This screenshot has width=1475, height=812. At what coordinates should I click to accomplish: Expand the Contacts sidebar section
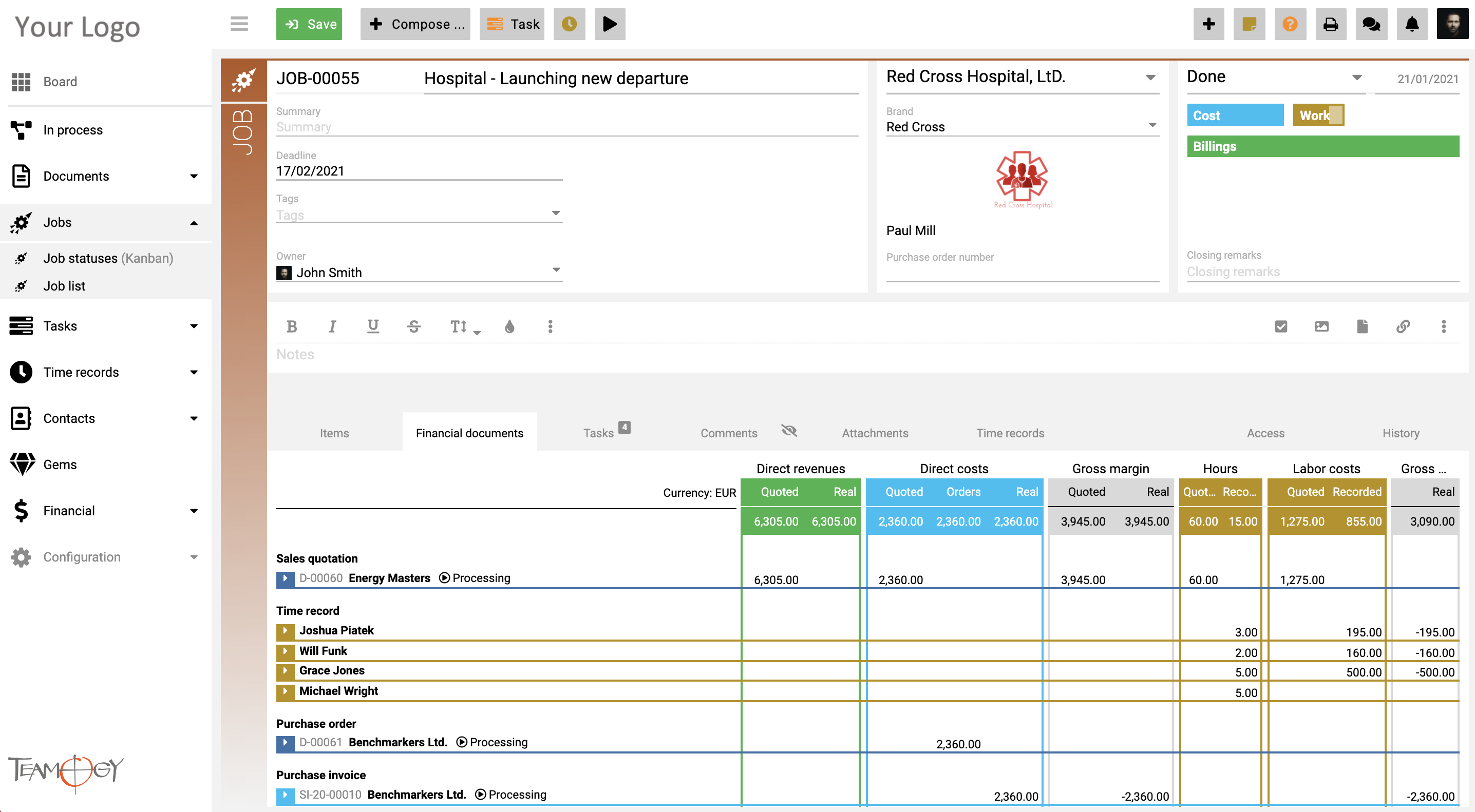[106, 418]
